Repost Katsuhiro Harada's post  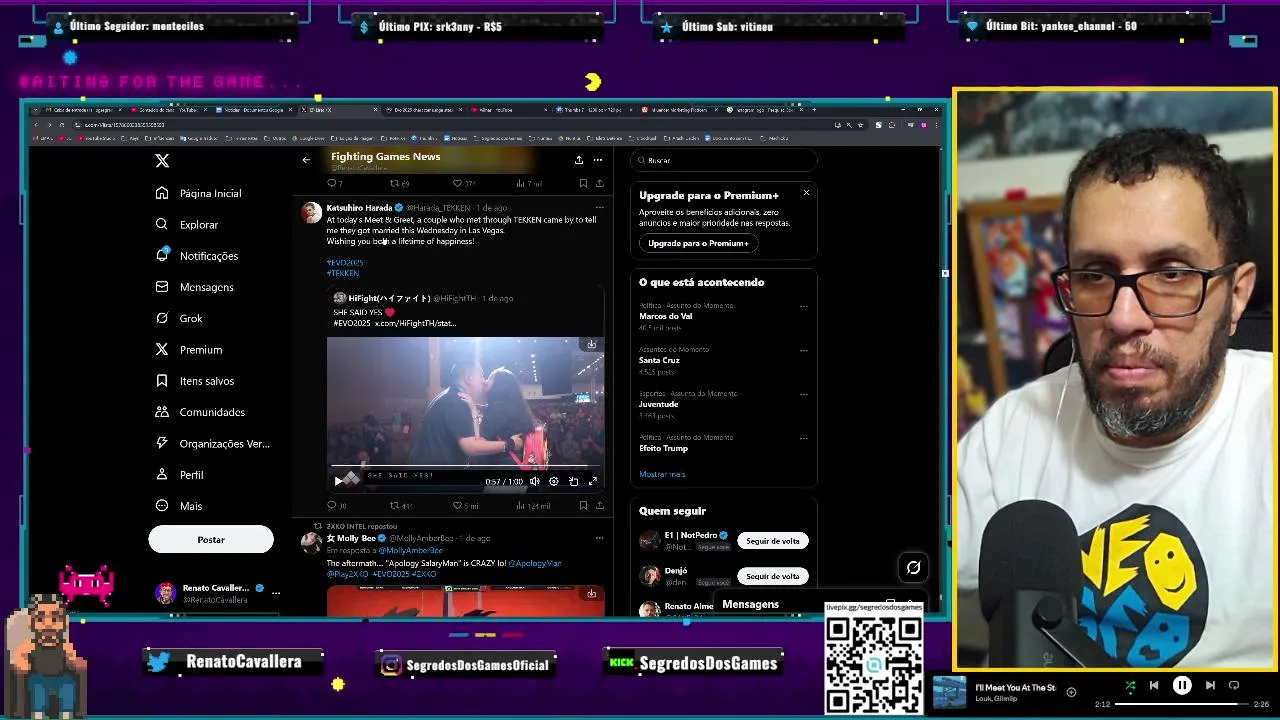click(x=400, y=506)
